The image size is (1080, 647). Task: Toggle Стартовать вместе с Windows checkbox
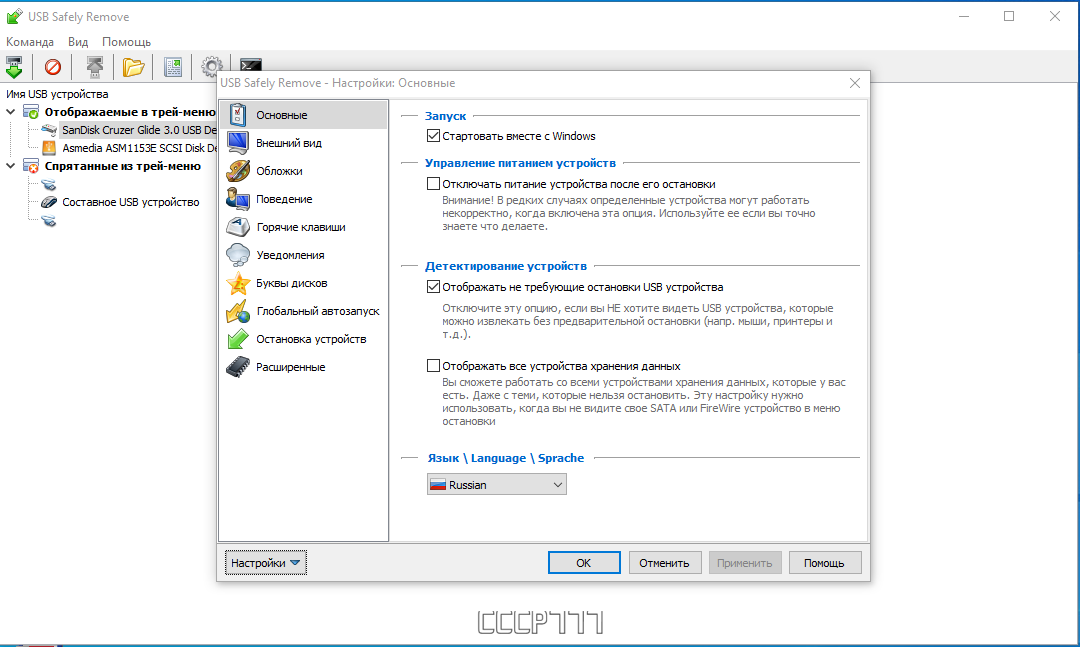pos(433,136)
